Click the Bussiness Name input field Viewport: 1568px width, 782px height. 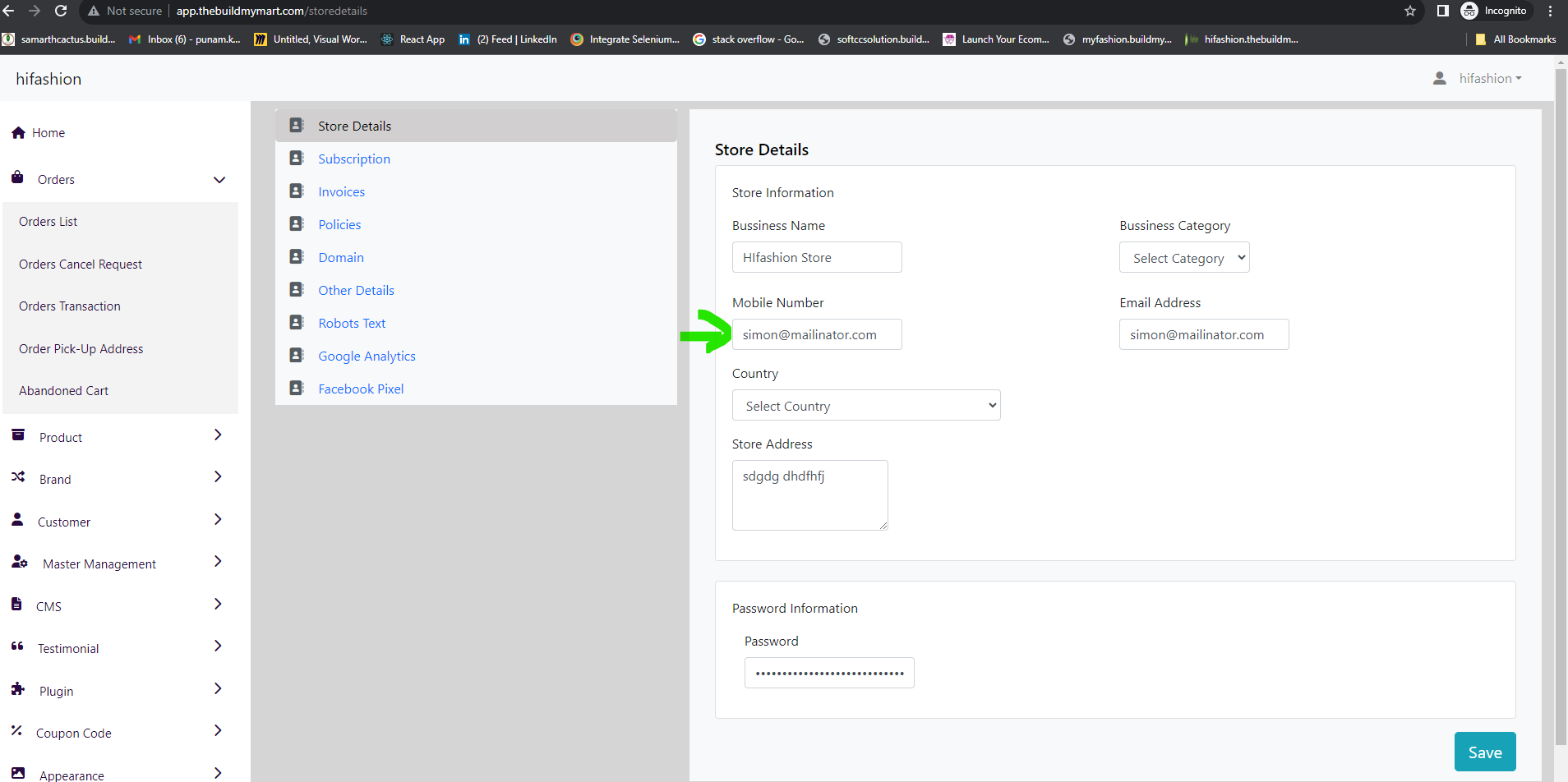[817, 257]
